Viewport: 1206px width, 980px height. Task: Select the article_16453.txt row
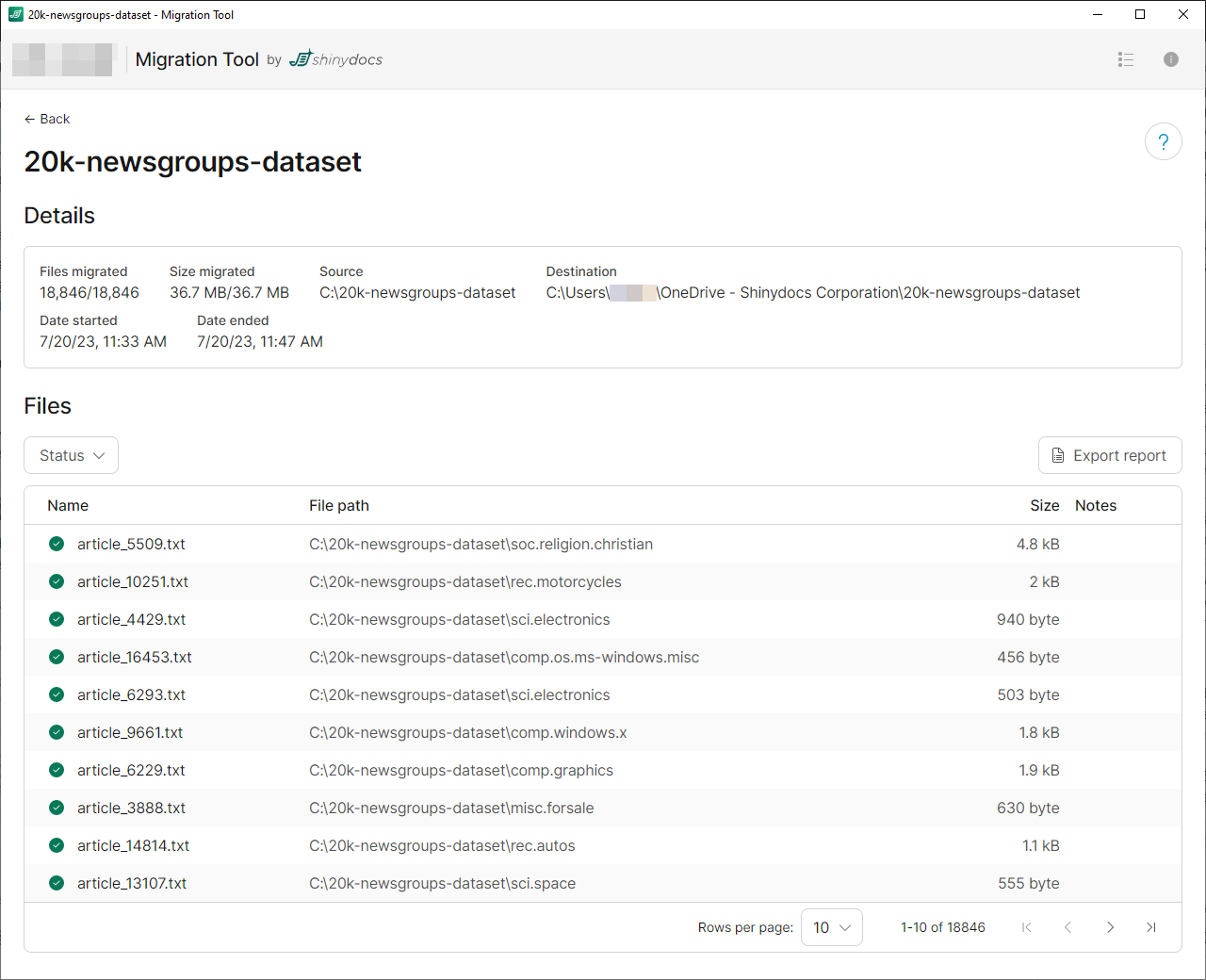135,657
